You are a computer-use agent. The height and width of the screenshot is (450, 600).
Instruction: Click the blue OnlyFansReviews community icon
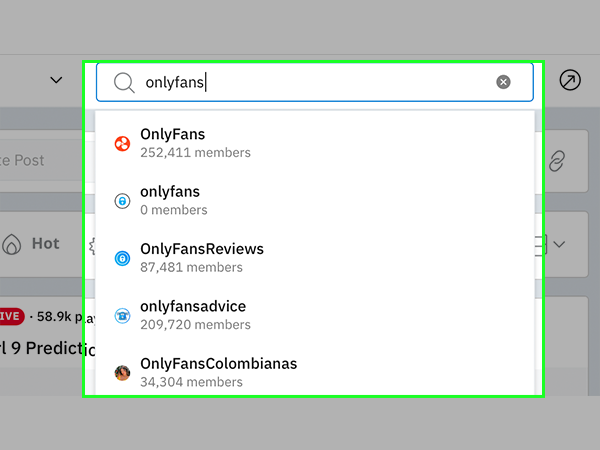pos(122,258)
